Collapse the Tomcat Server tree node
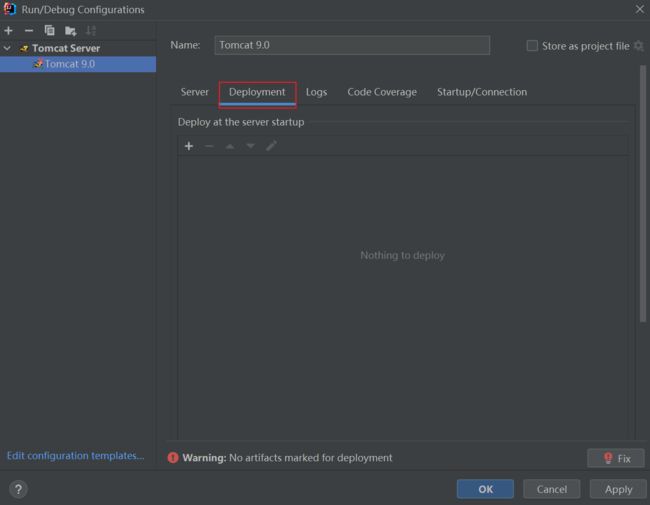Image resolution: width=650 pixels, height=505 pixels. [x=7, y=48]
